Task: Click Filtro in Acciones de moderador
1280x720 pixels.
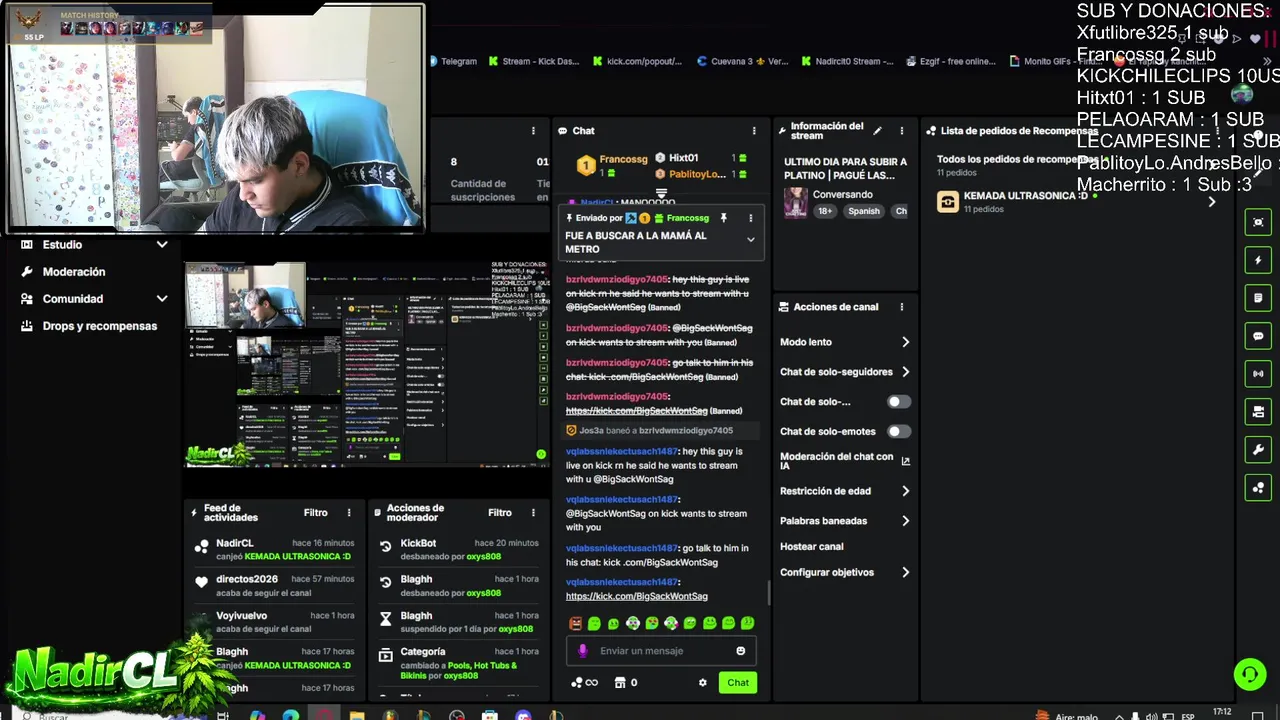Action: [x=500, y=513]
